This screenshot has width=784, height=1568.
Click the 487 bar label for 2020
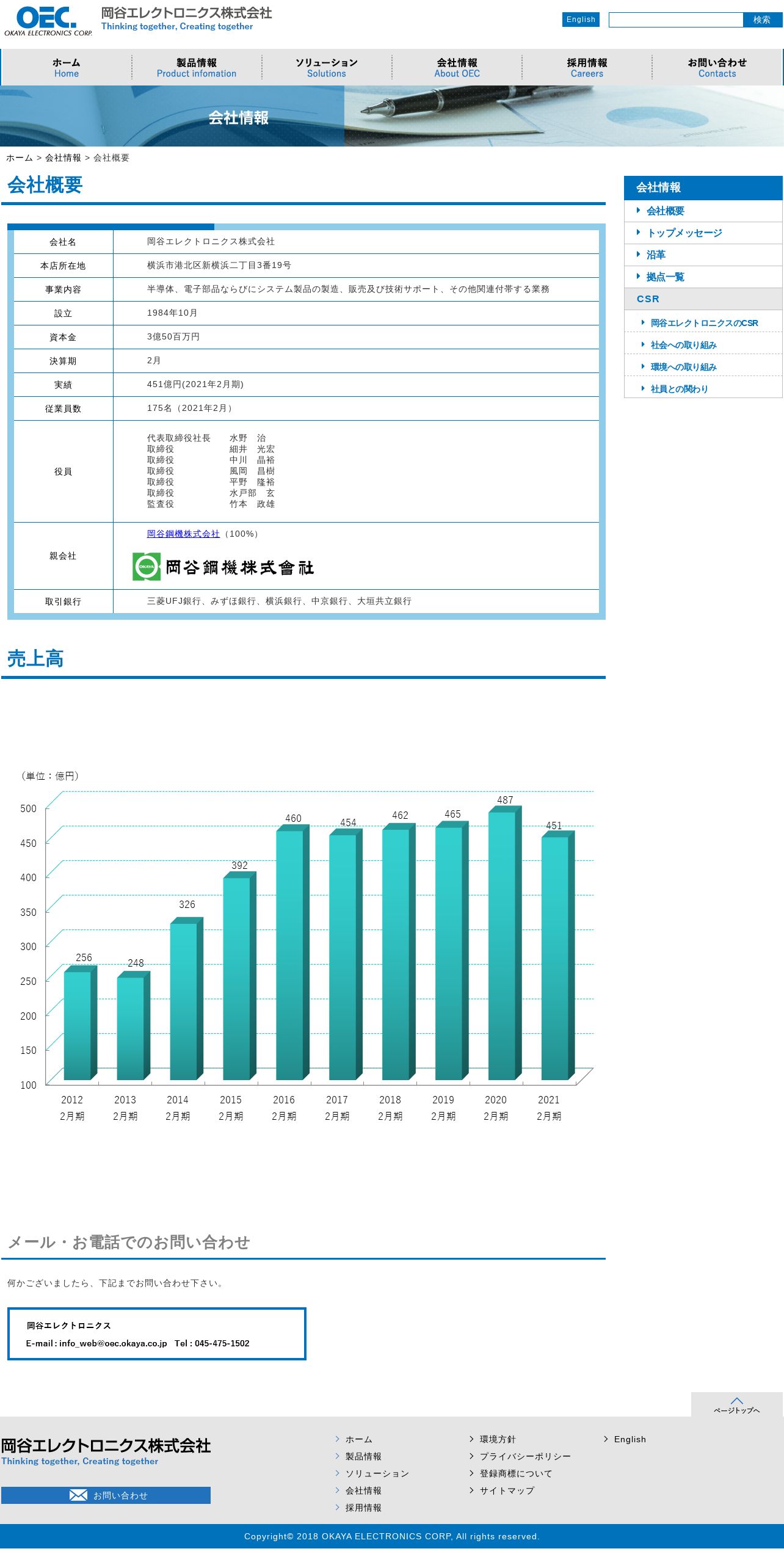[x=505, y=800]
